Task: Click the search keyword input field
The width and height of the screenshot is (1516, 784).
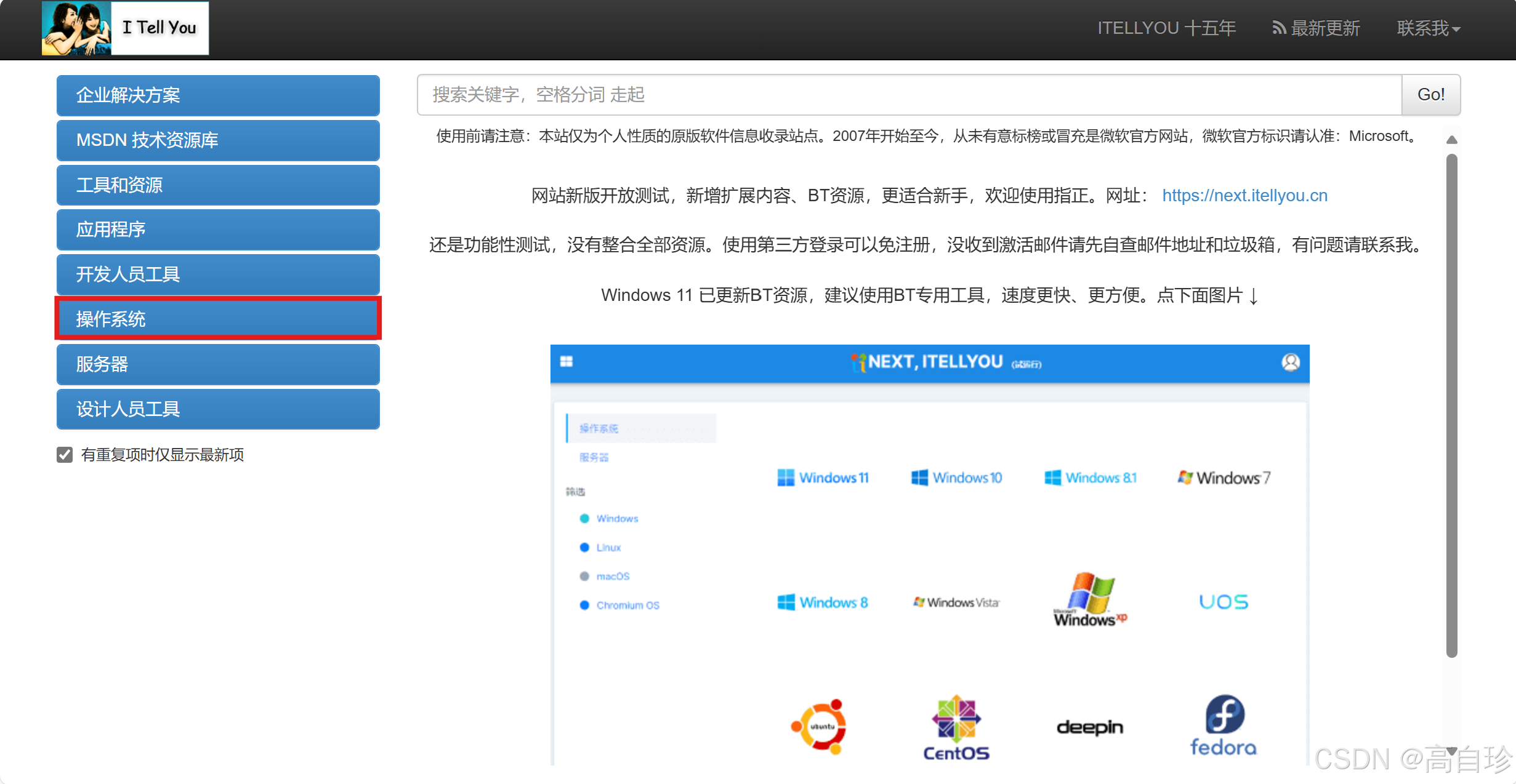Action: (909, 95)
